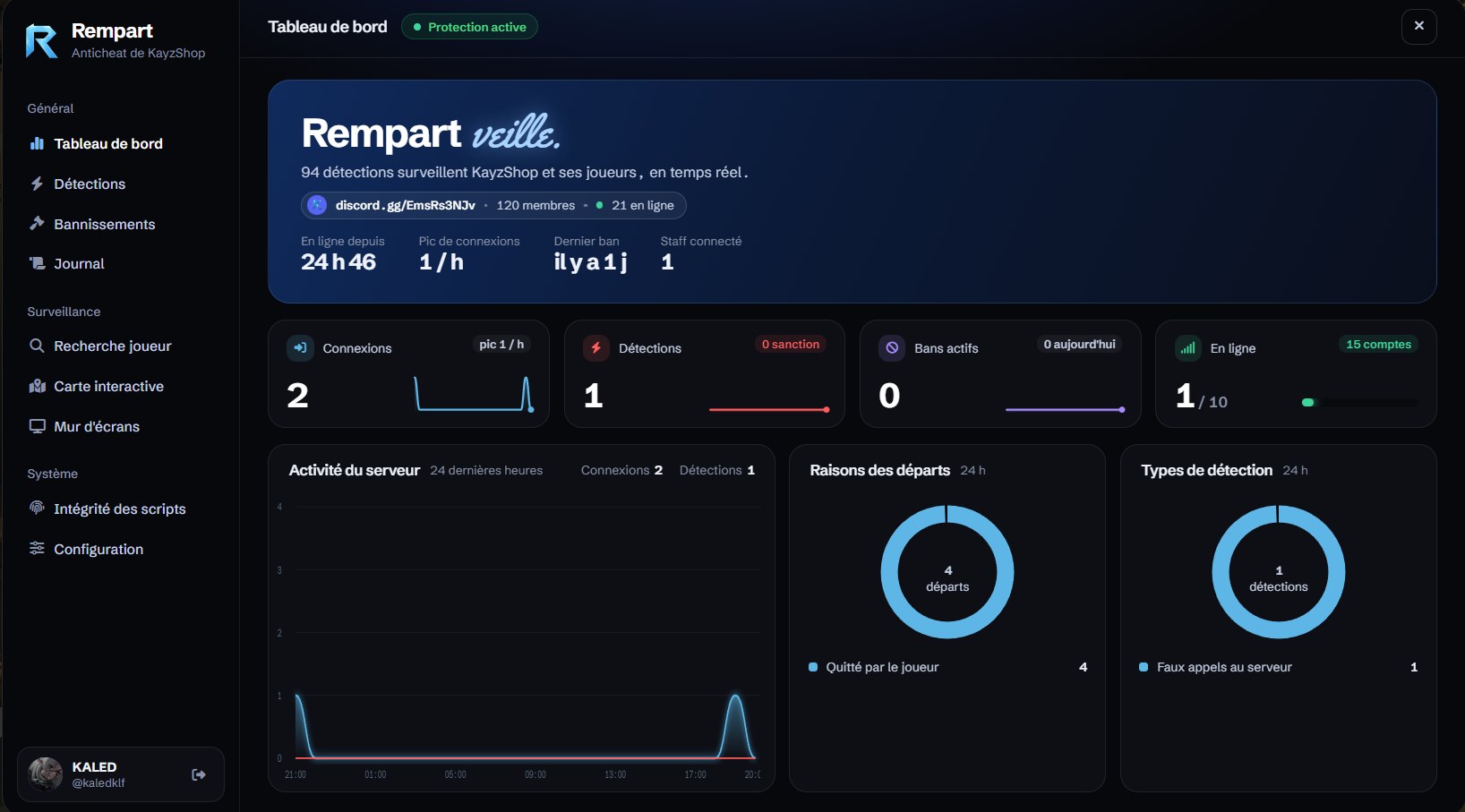Click the Bannissements gavel icon
This screenshot has height=812, width=1465.
[x=37, y=224]
